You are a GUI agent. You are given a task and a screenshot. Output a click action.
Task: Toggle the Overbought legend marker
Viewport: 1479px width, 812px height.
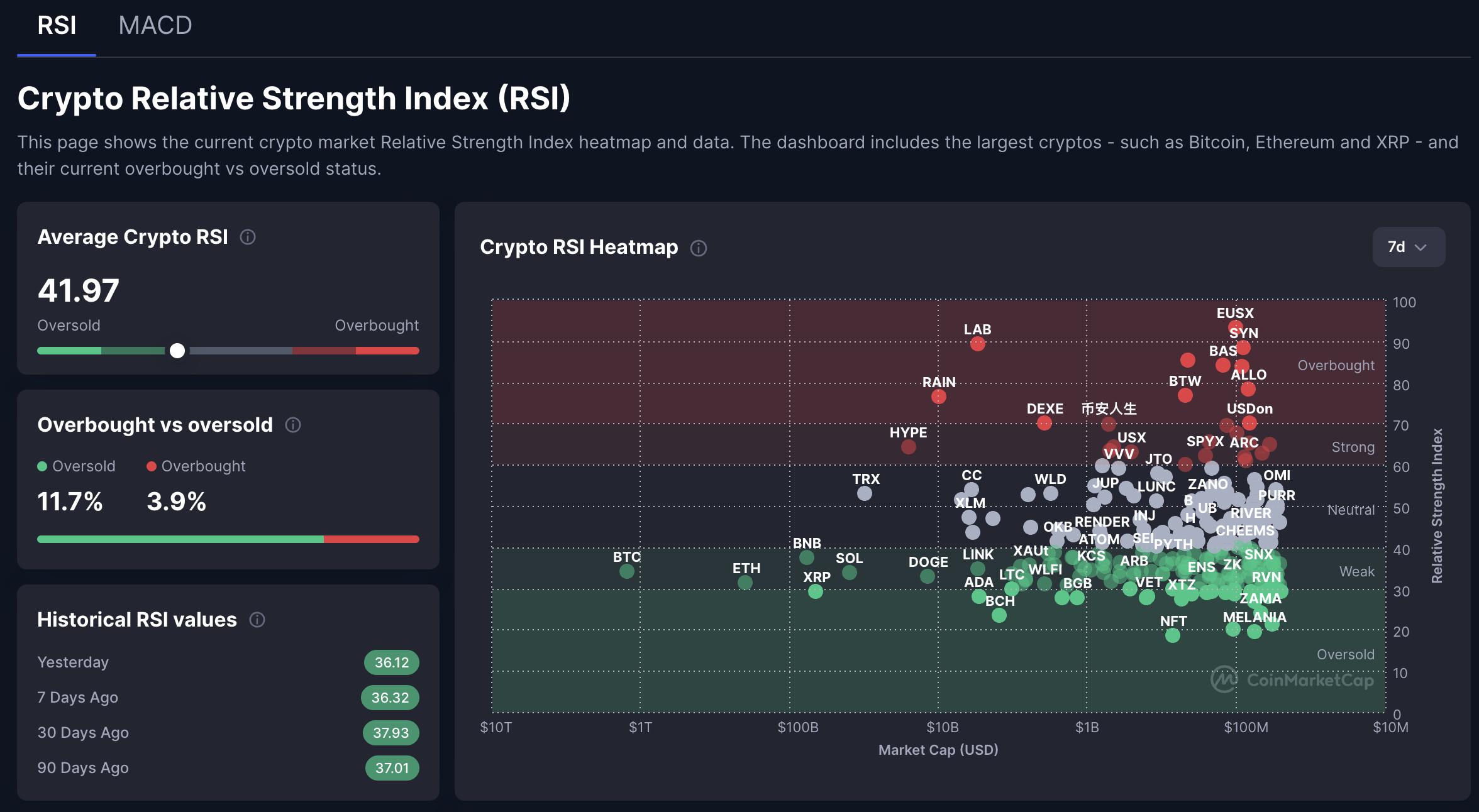(152, 466)
